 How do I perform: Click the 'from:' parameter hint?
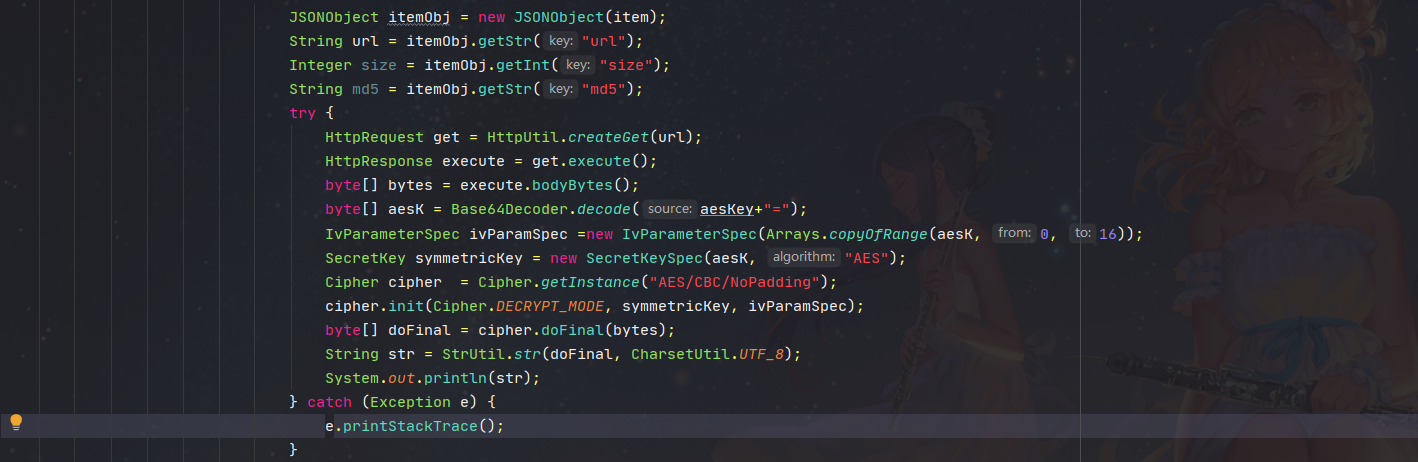tap(1014, 233)
